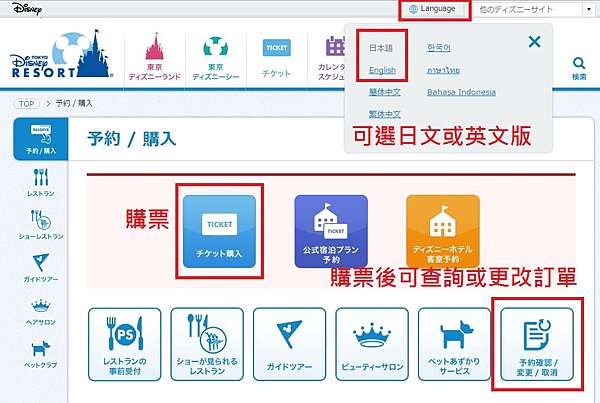Image resolution: width=600 pixels, height=403 pixels.
Task: Open the calendar schedule navigation item
Action: click(332, 58)
